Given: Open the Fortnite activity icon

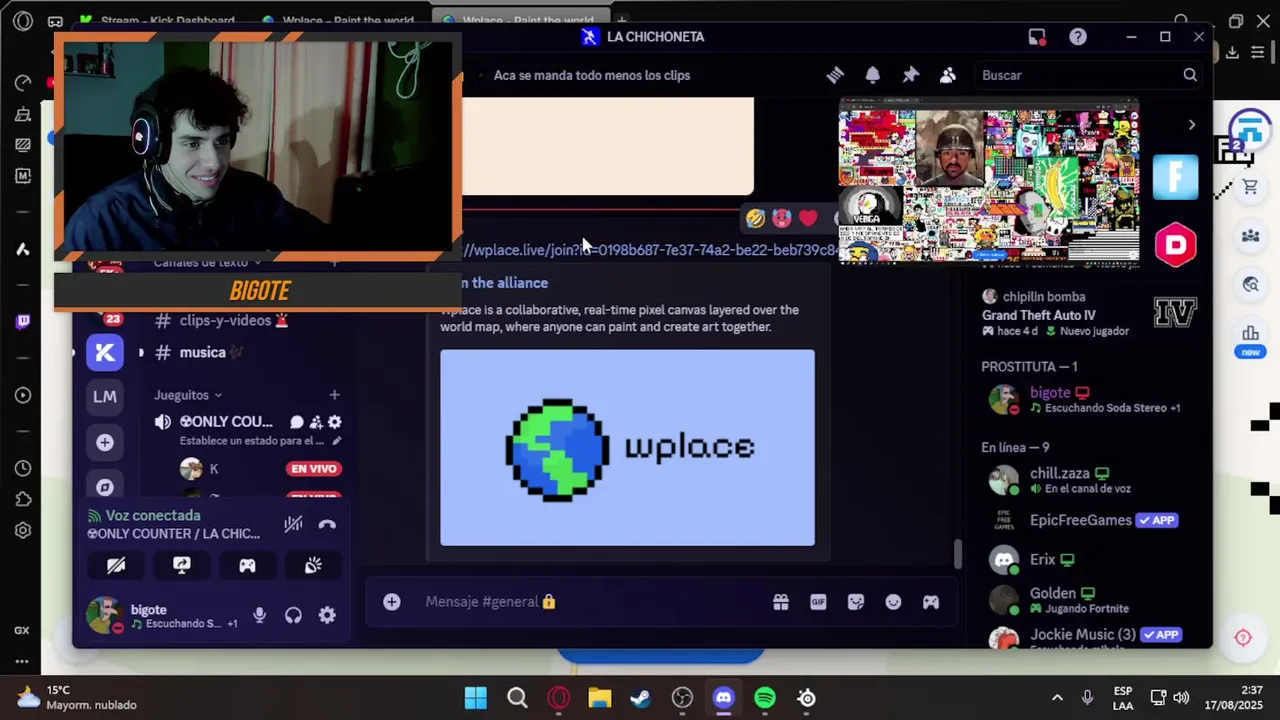Looking at the screenshot, I should [x=1175, y=178].
